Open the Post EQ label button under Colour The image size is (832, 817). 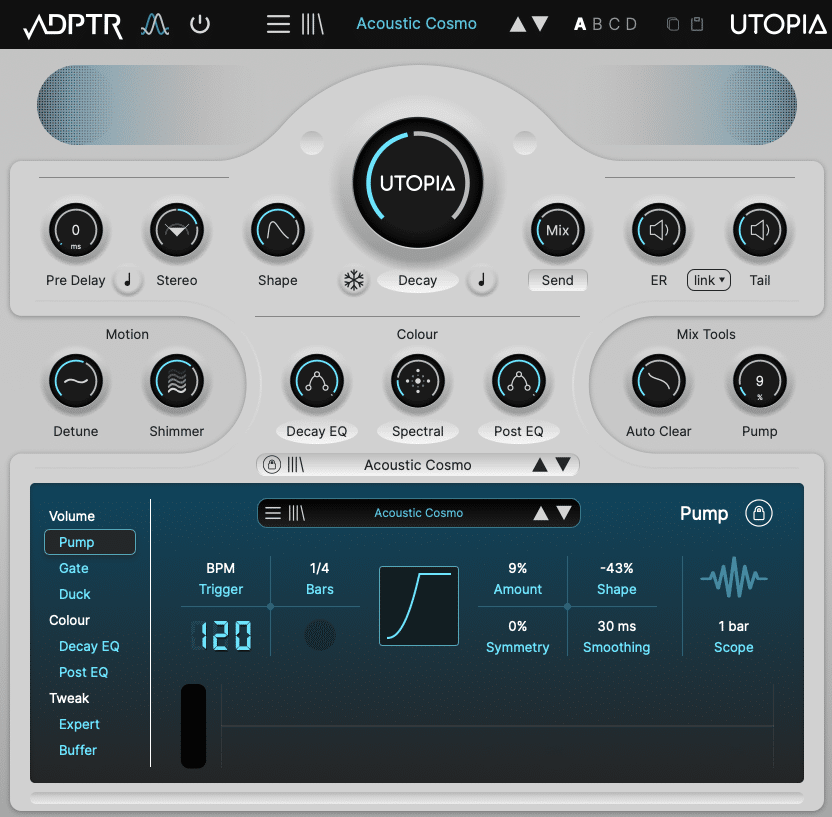click(x=518, y=431)
